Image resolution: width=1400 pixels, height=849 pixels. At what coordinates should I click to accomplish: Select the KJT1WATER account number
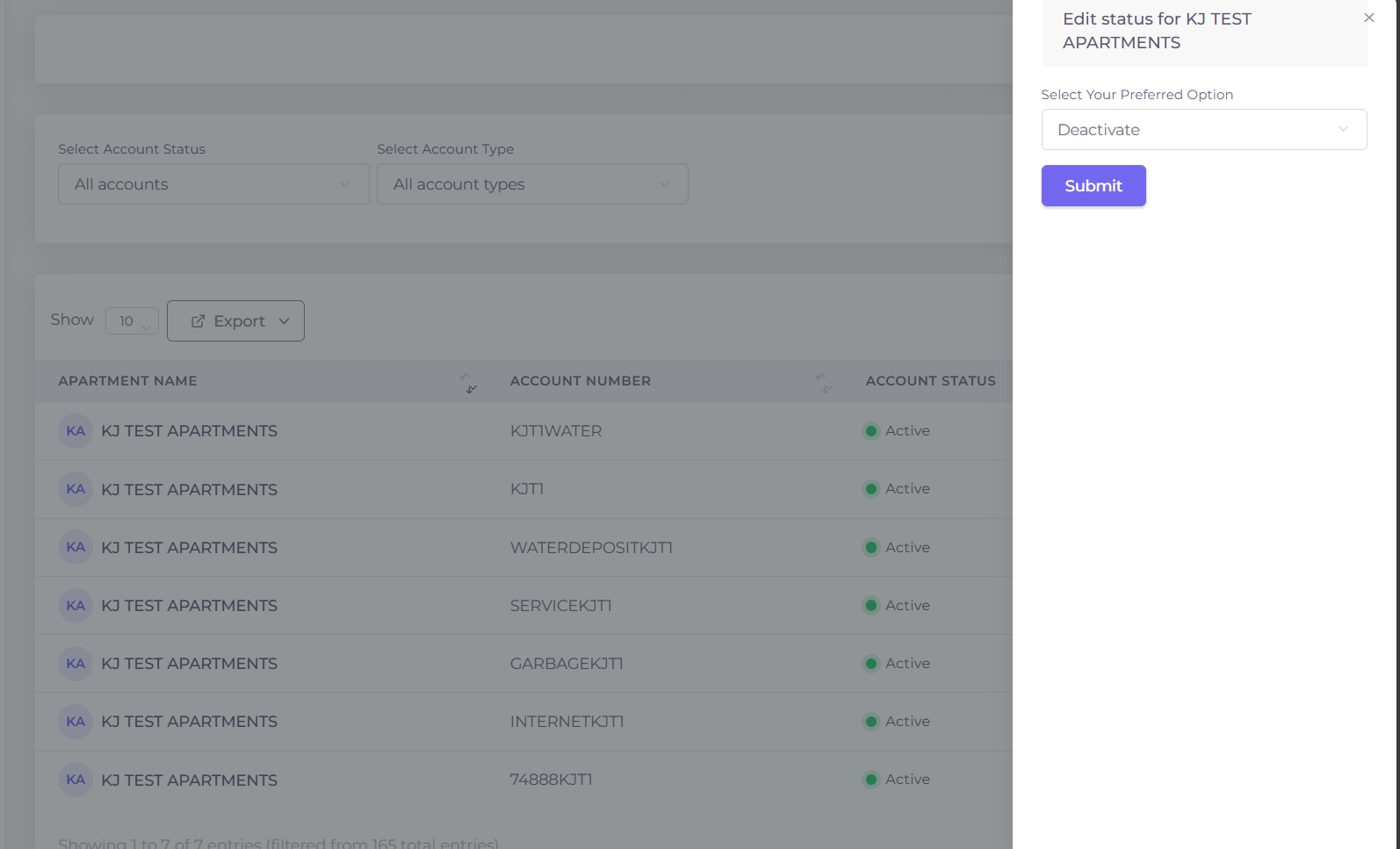556,431
